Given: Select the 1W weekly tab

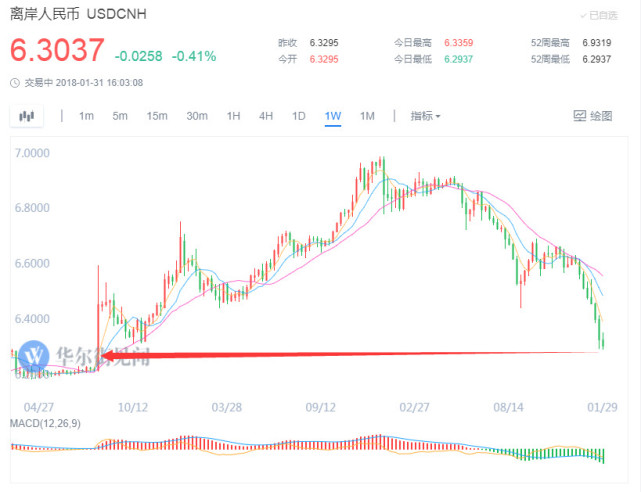Looking at the screenshot, I should pos(333,116).
